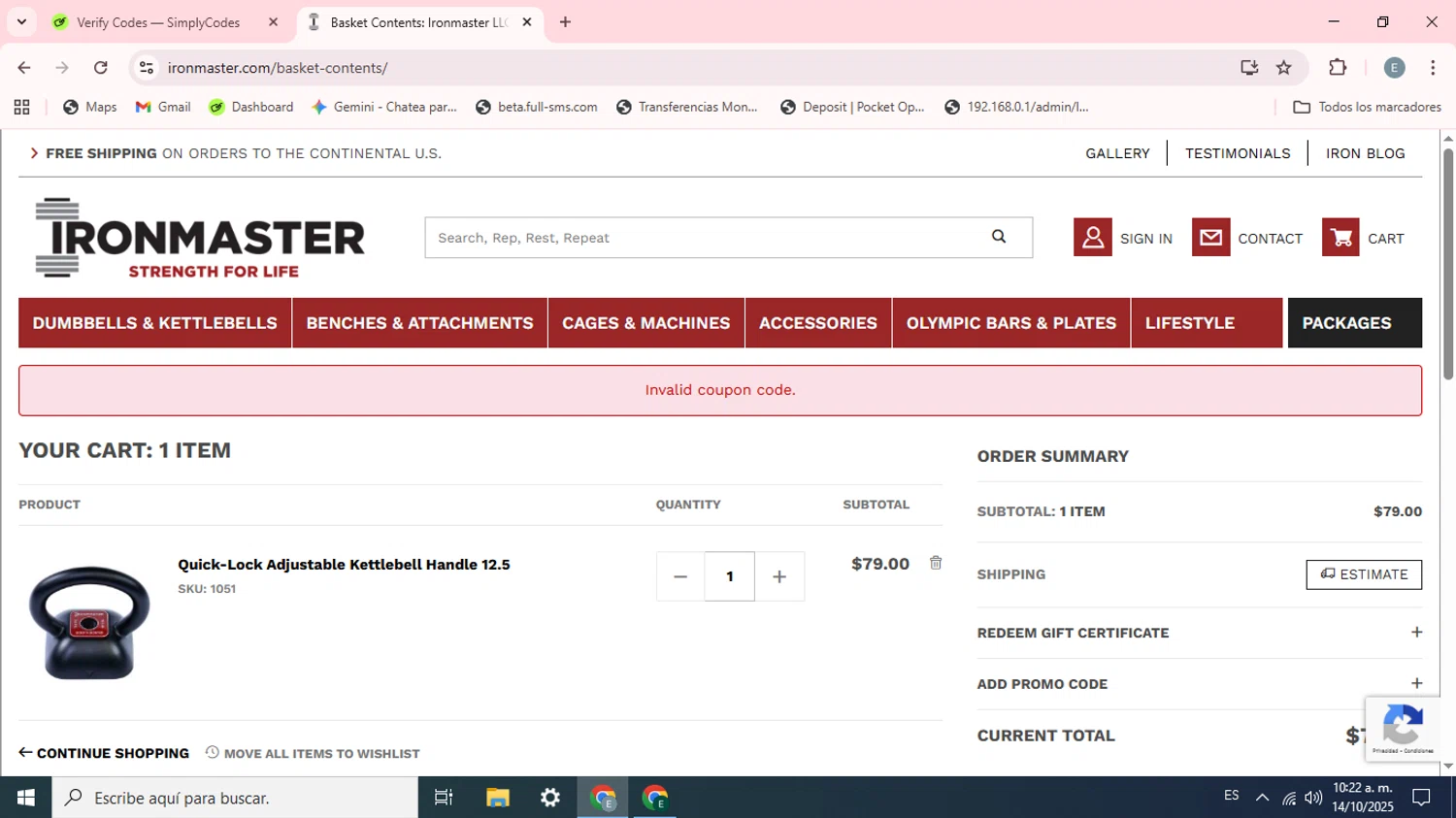Click the Ironmaster logo
This screenshot has height=818, width=1456.
tap(200, 238)
